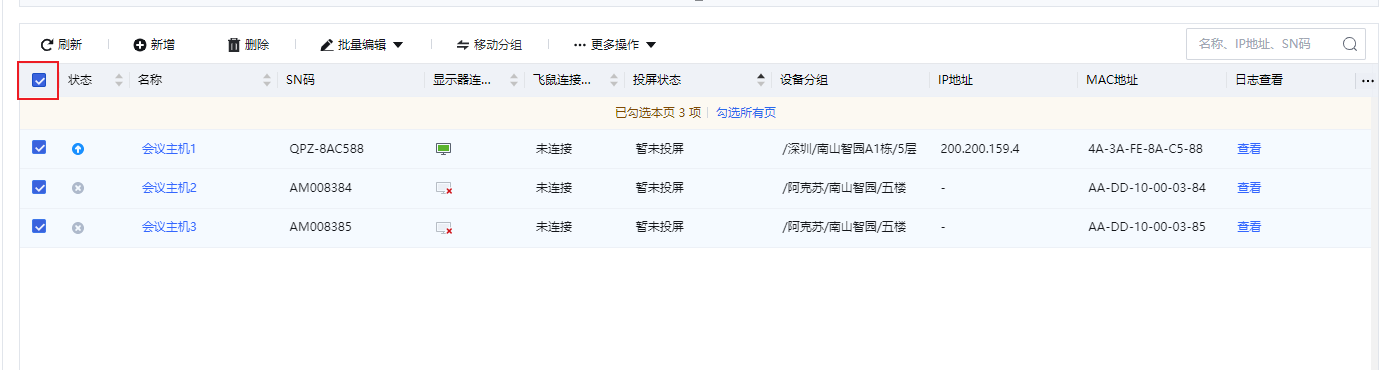Click the SN code AM008384

point(320,188)
